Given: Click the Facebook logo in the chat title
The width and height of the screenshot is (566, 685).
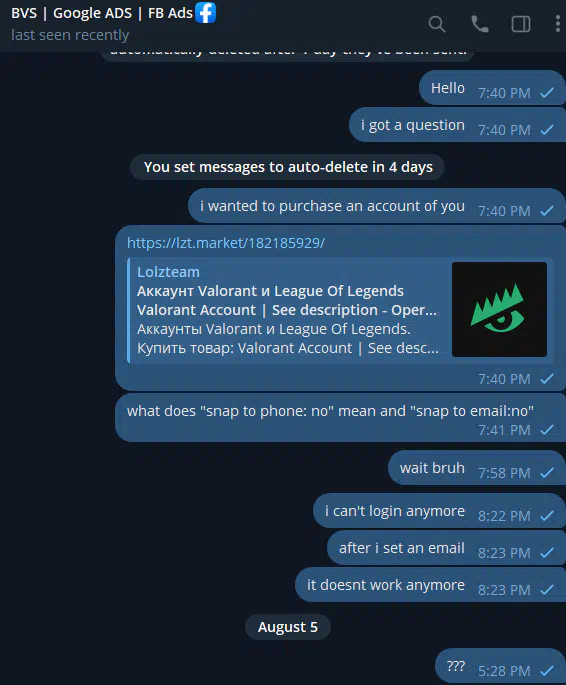Looking at the screenshot, I should 205,12.
